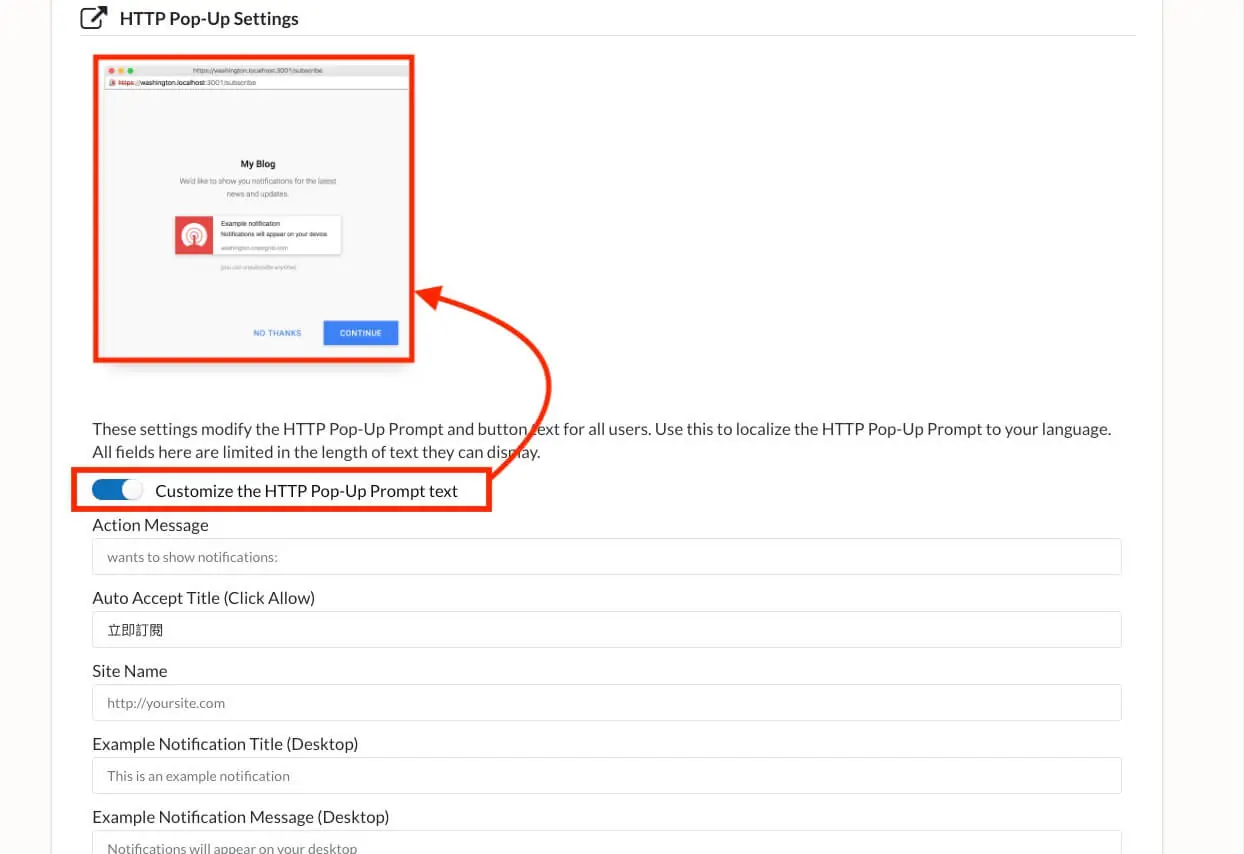This screenshot has width=1244, height=854.
Task: Click the "Example Notification Title (Desktop)" label
Action: 225,744
